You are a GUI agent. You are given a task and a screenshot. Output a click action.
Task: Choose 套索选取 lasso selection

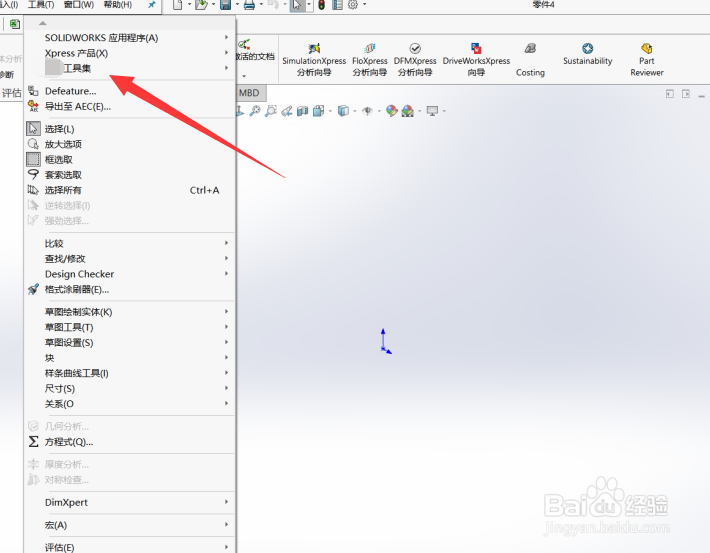(130, 175)
